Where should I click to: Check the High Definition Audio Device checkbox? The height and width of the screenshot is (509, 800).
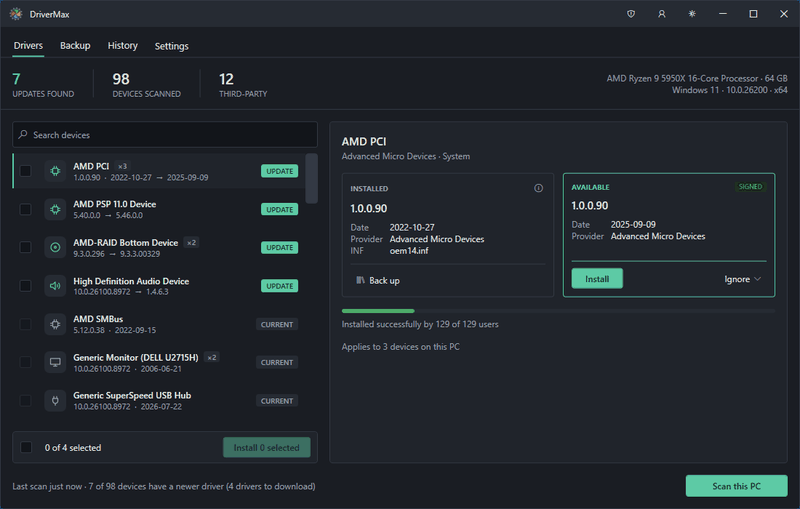26,286
